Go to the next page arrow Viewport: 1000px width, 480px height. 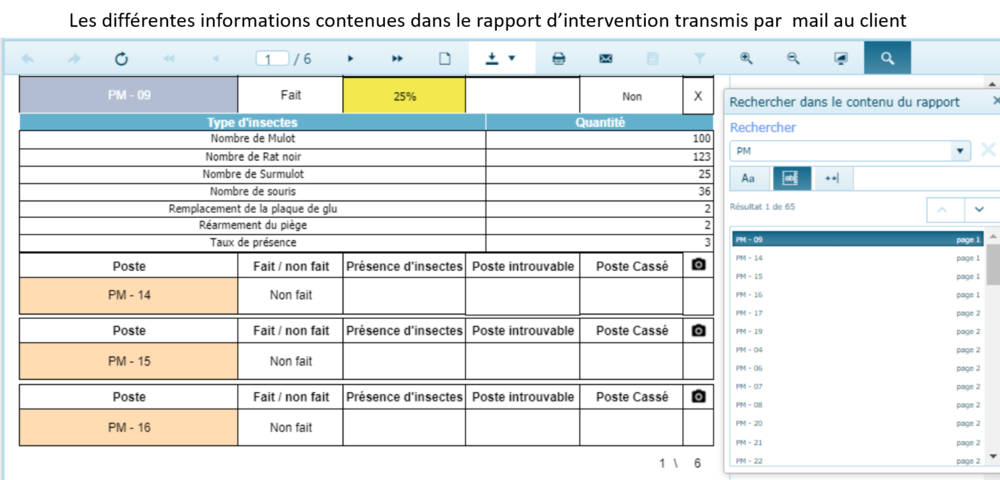pyautogui.click(x=350, y=59)
